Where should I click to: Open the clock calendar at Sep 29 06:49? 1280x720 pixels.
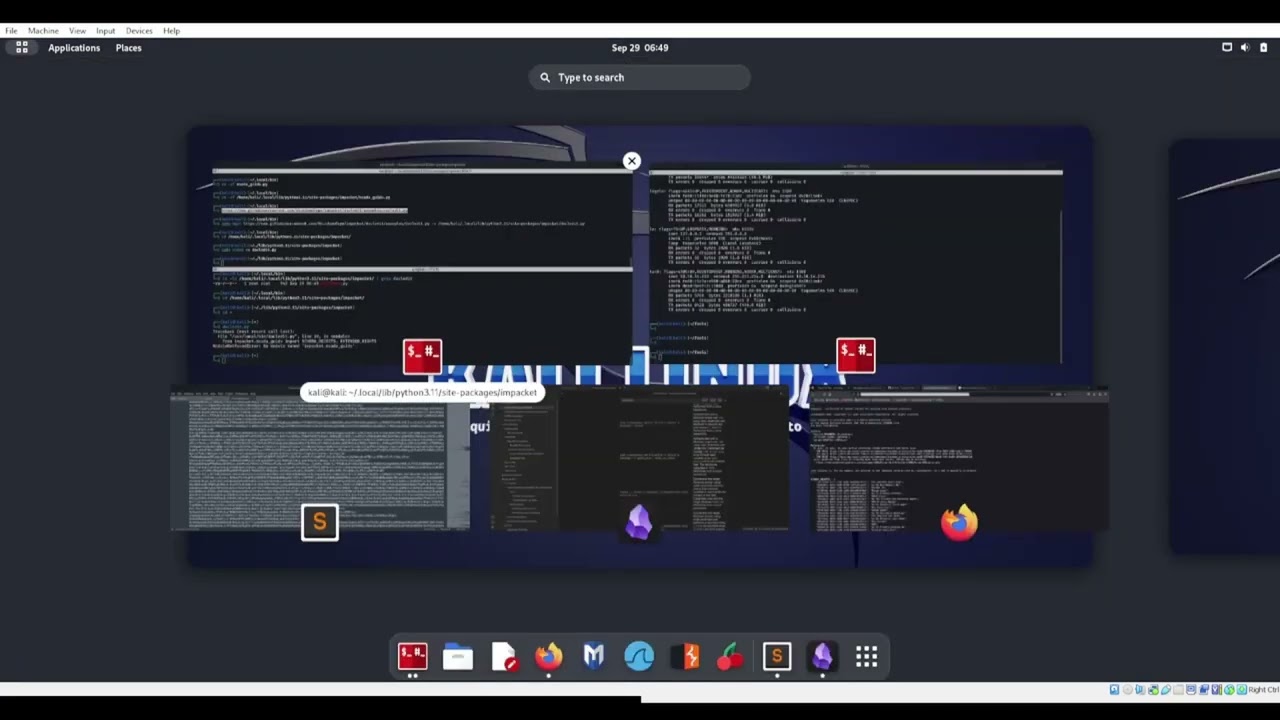(640, 47)
